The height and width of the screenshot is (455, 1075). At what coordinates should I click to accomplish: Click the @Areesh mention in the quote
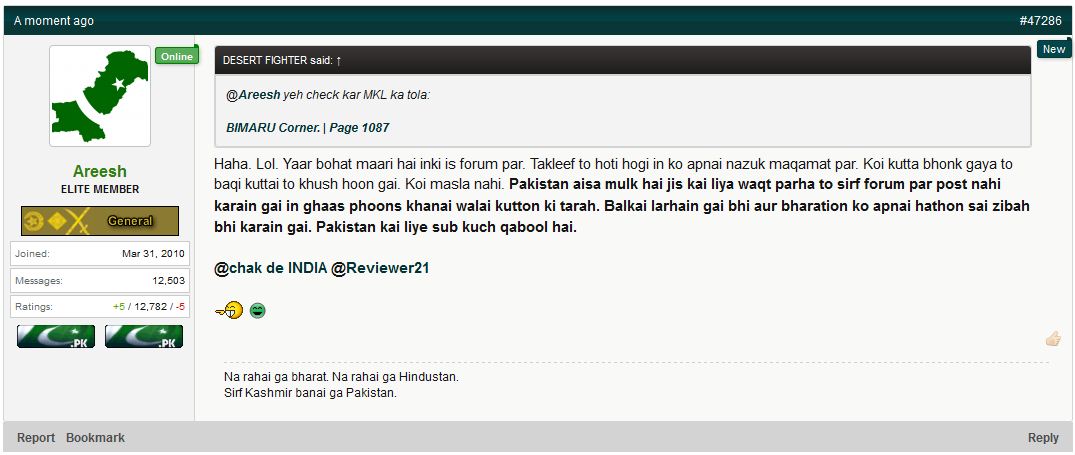coord(253,95)
